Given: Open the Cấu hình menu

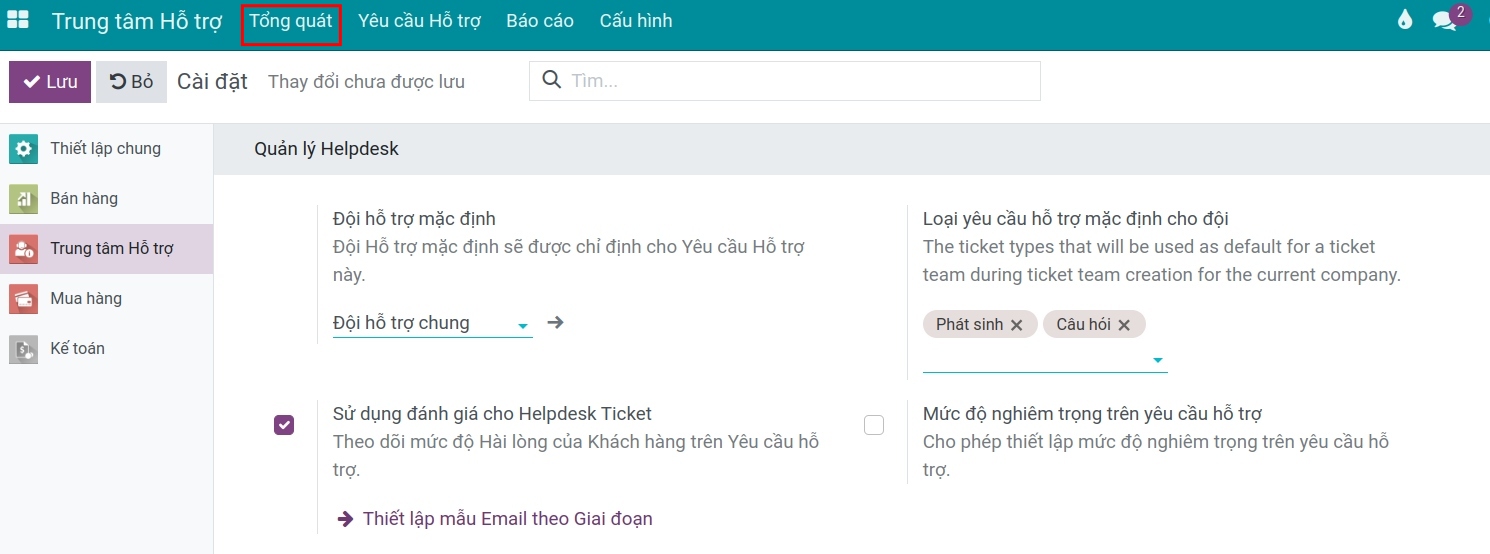Looking at the screenshot, I should point(636,21).
